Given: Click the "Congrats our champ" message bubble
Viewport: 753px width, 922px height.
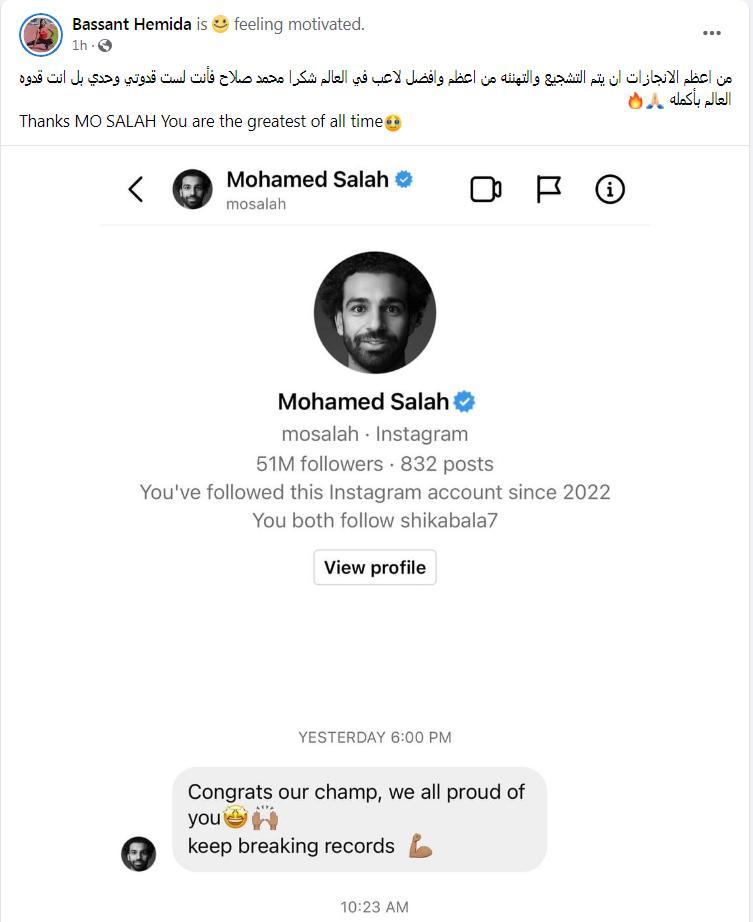Looking at the screenshot, I should pyautogui.click(x=359, y=818).
